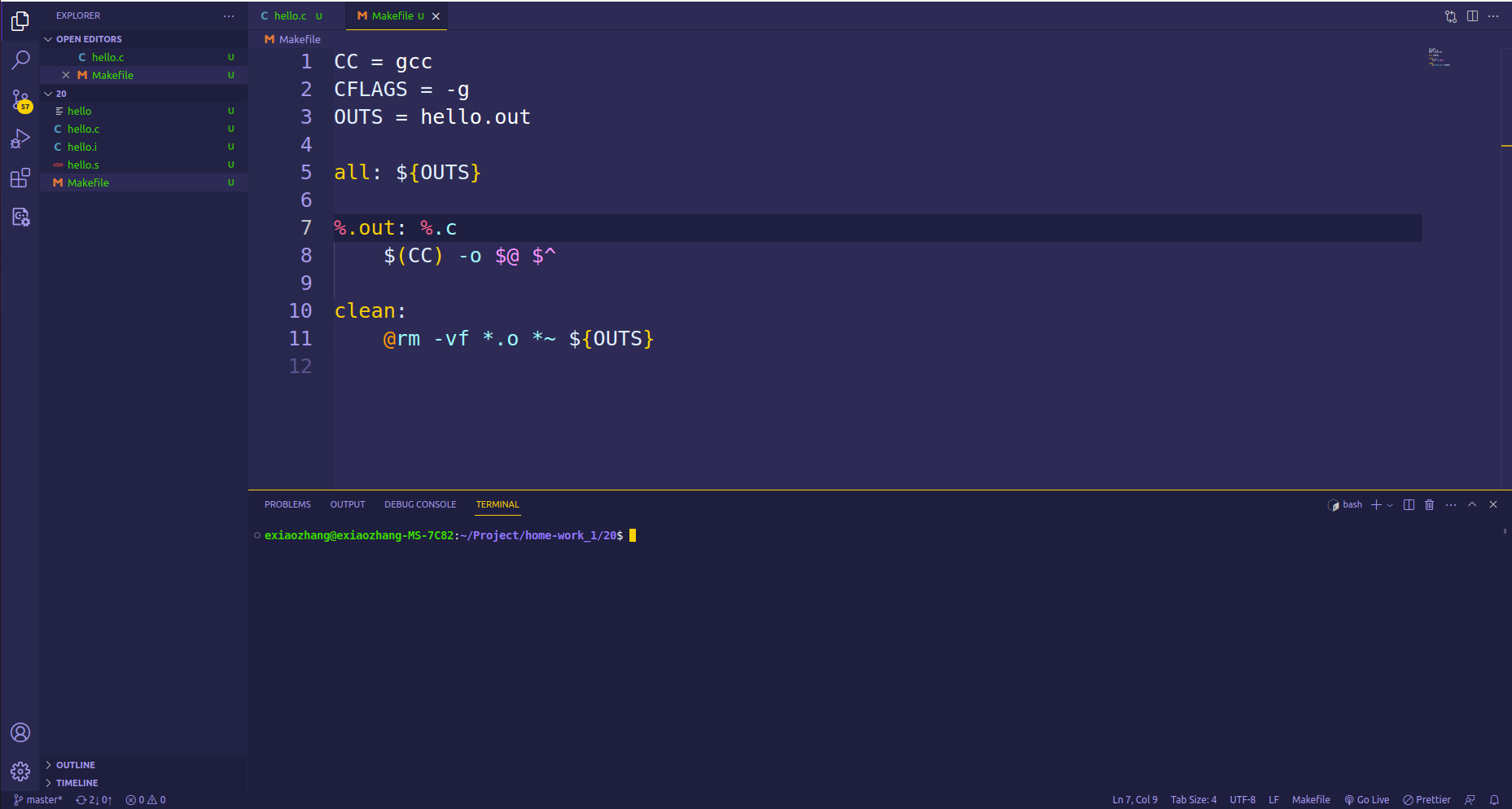
Task: Maximize the panel size with chevron
Action: [x=1472, y=505]
